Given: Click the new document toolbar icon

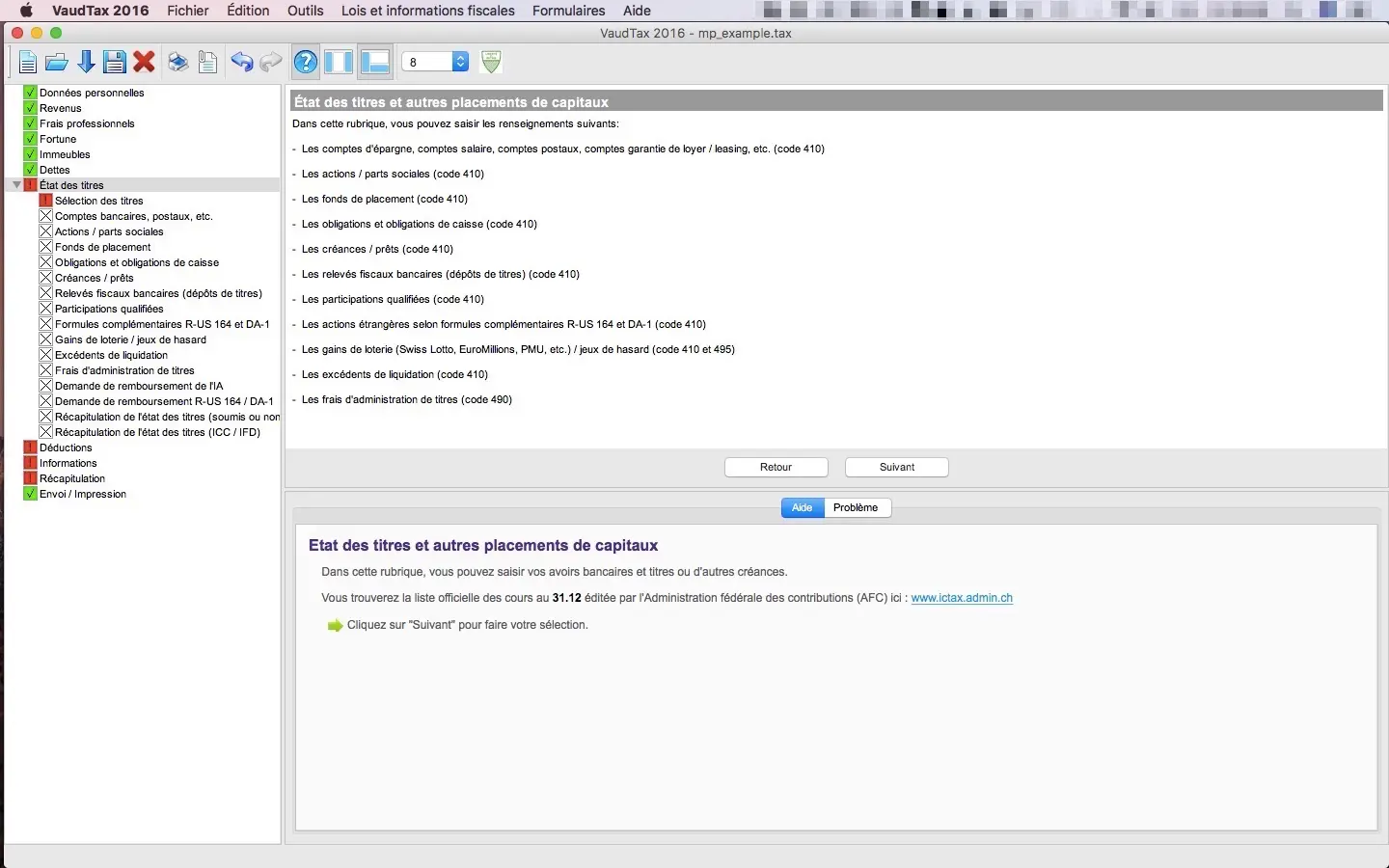Looking at the screenshot, I should pyautogui.click(x=28, y=63).
